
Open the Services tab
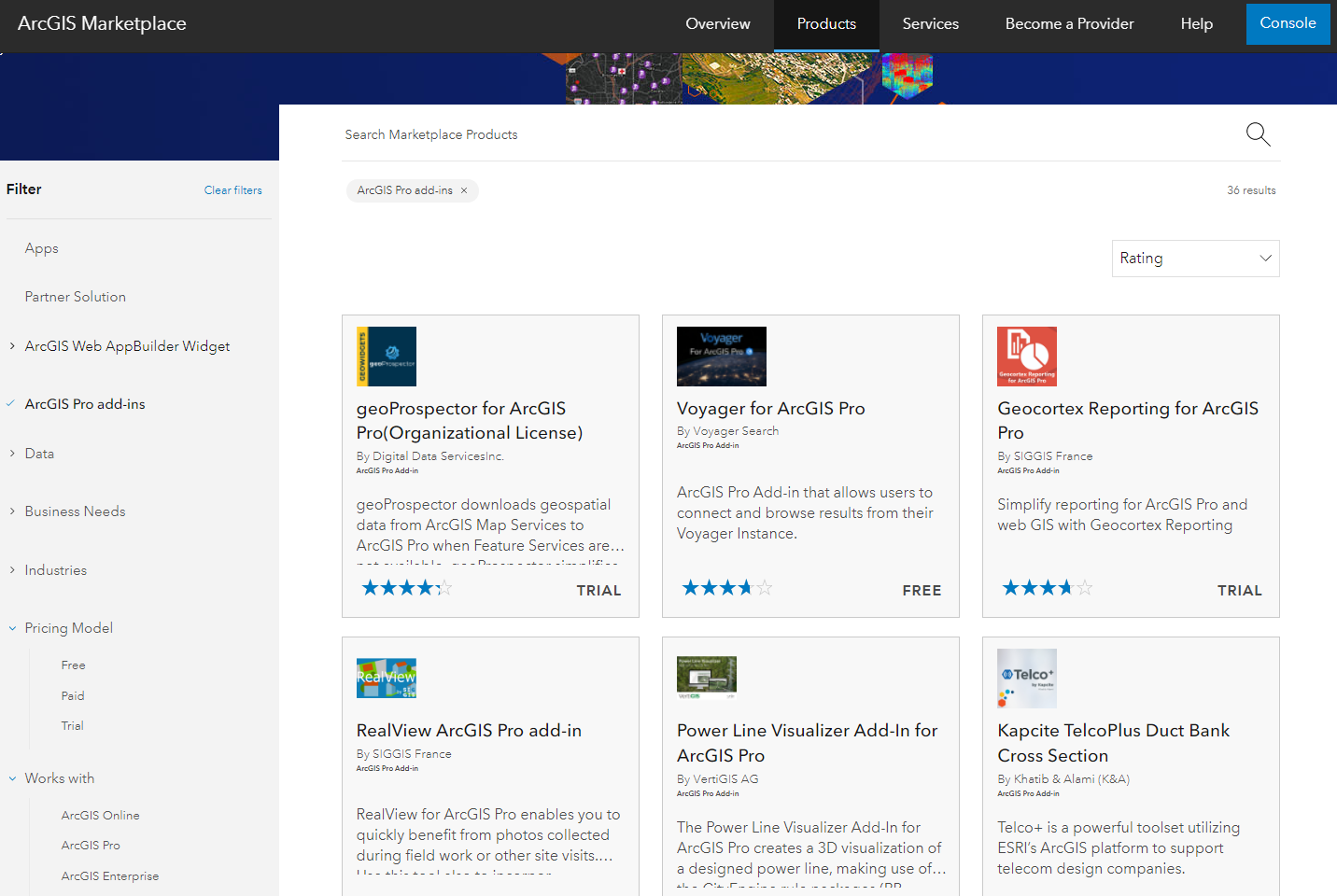coord(931,24)
